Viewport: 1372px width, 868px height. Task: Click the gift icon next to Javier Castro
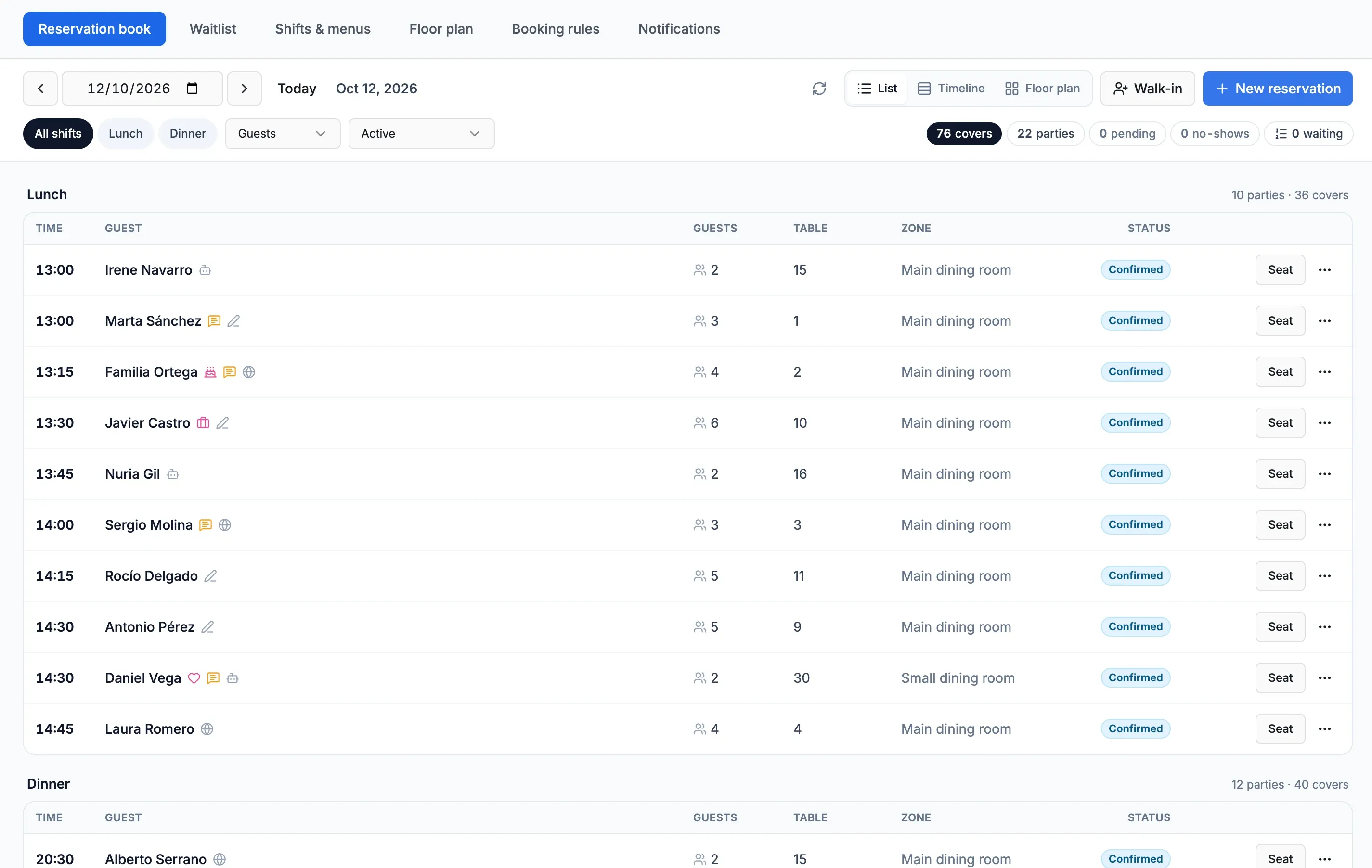203,422
